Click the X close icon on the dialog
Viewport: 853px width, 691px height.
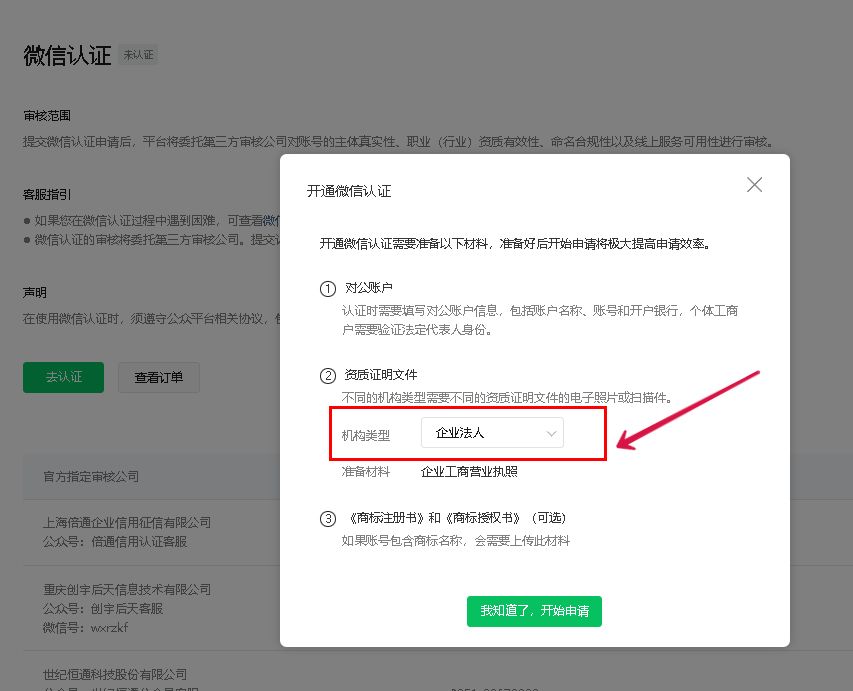click(x=754, y=184)
